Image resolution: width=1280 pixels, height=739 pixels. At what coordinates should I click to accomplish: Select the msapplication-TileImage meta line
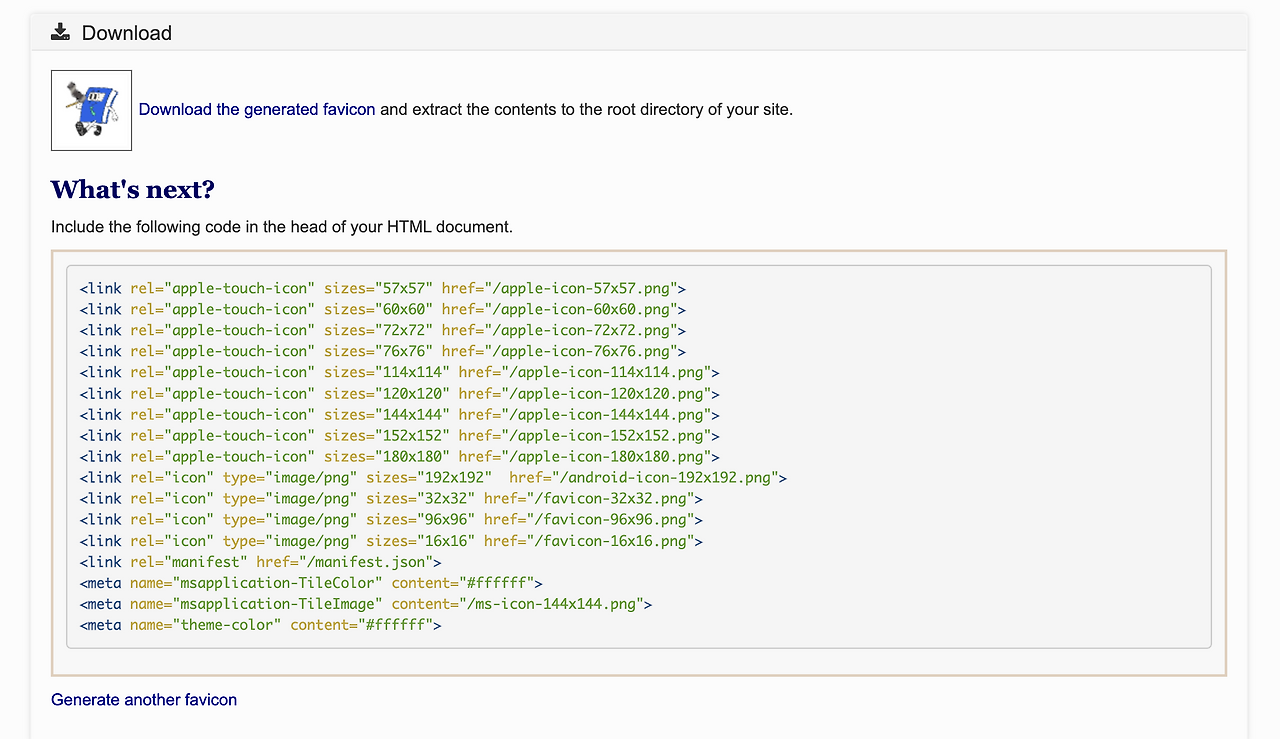pos(363,603)
